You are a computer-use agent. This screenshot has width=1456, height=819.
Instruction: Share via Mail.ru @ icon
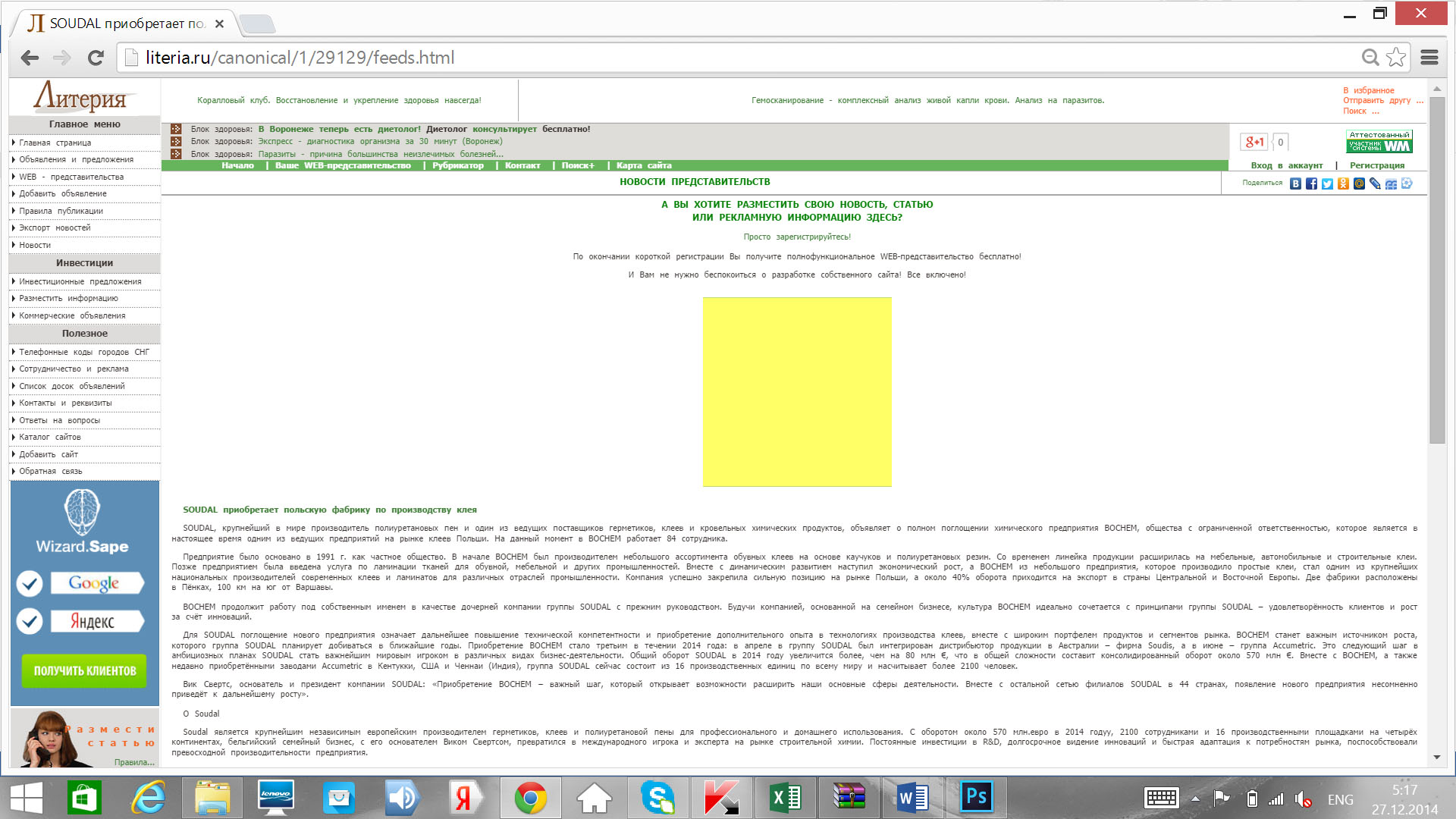[1359, 184]
